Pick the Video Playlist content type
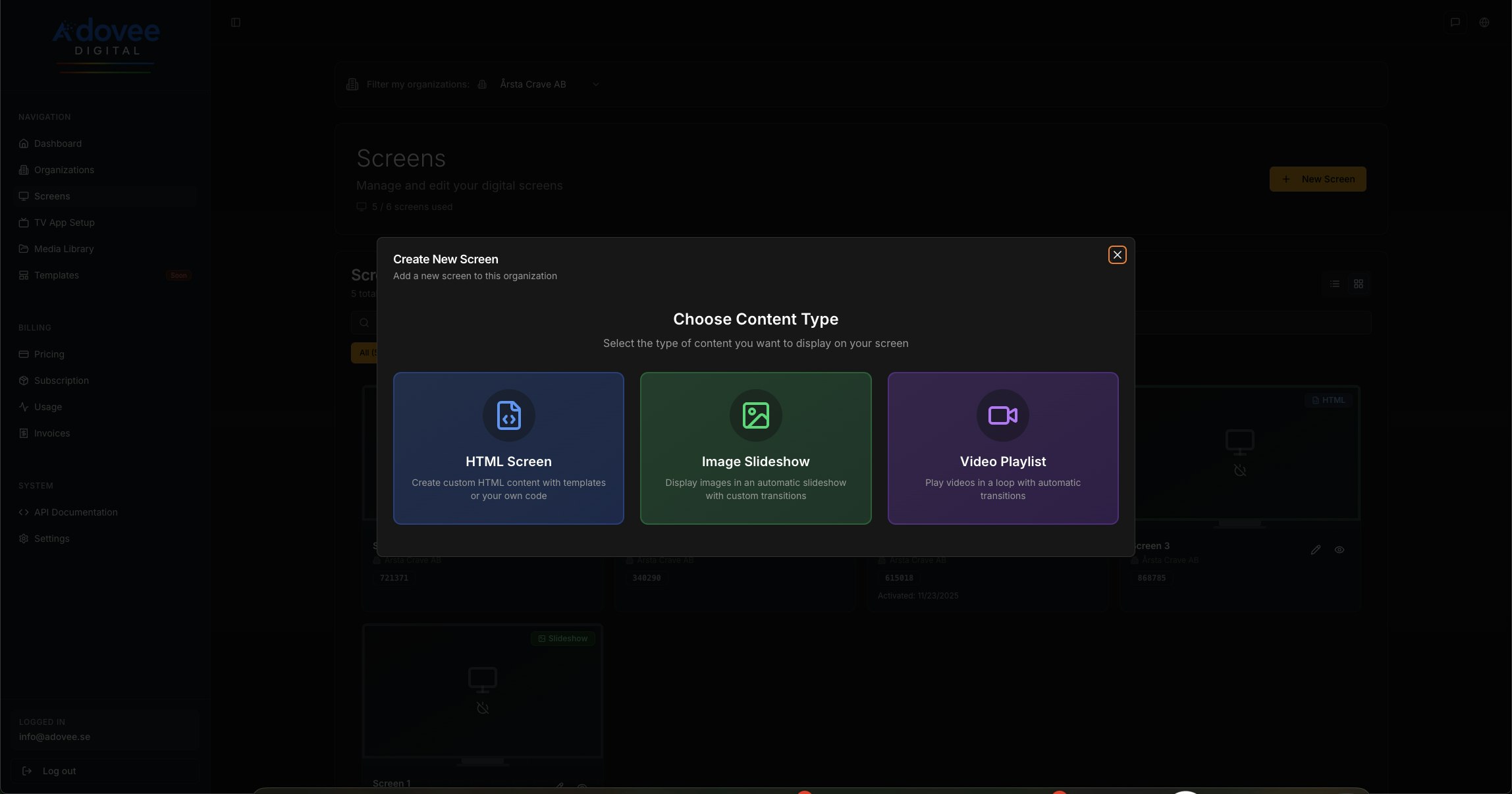The image size is (1512, 794). point(1002,449)
